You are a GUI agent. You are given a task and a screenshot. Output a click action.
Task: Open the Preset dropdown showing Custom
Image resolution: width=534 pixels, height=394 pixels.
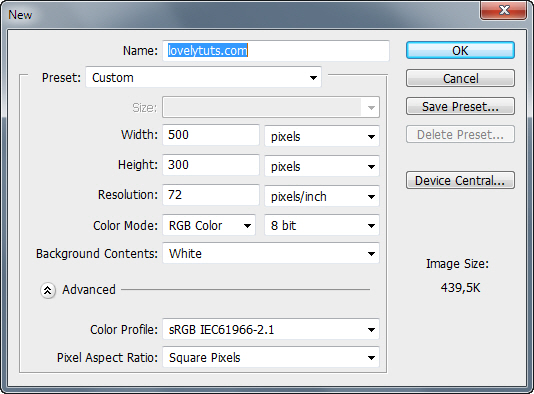tap(203, 77)
